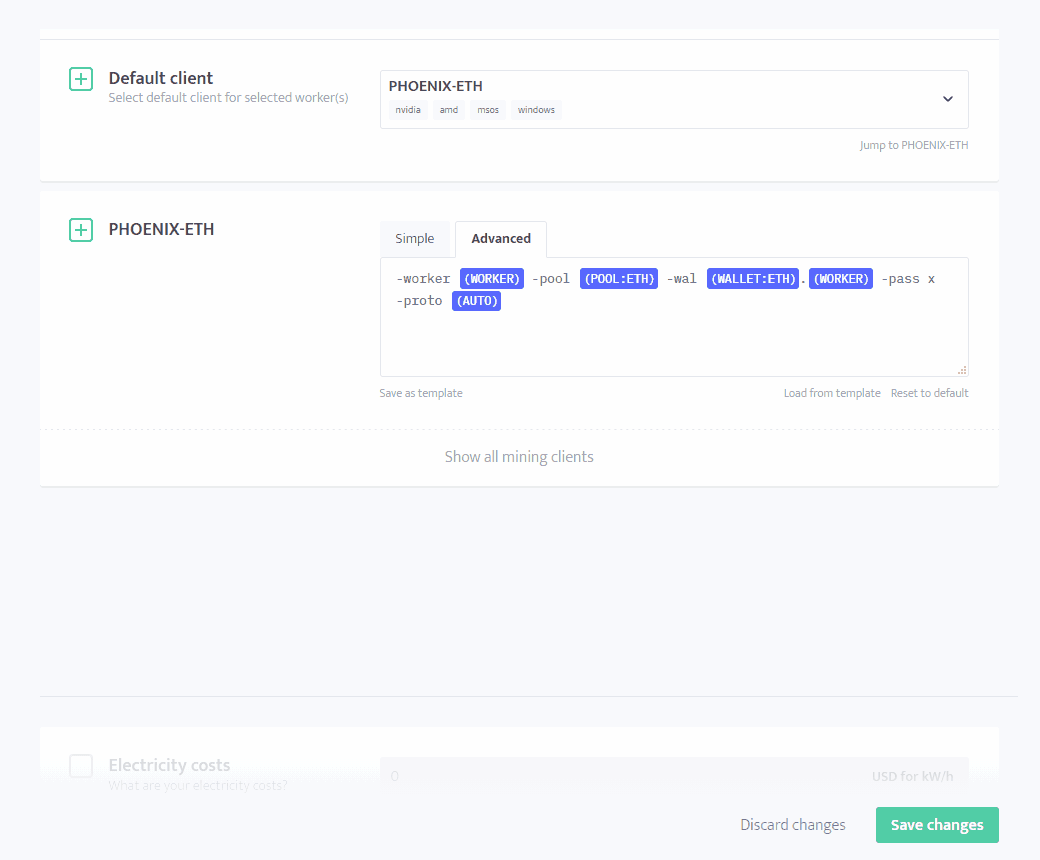1040x860 pixels.
Task: Click Reset to default link
Action: pyautogui.click(x=929, y=393)
